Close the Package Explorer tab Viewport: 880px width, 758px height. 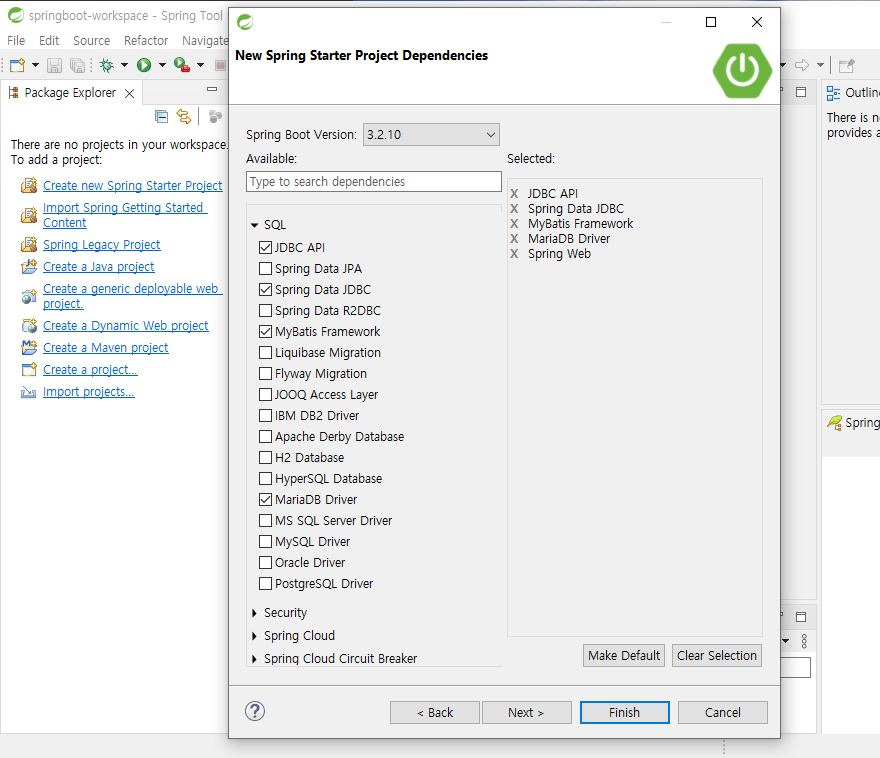pyautogui.click(x=130, y=93)
